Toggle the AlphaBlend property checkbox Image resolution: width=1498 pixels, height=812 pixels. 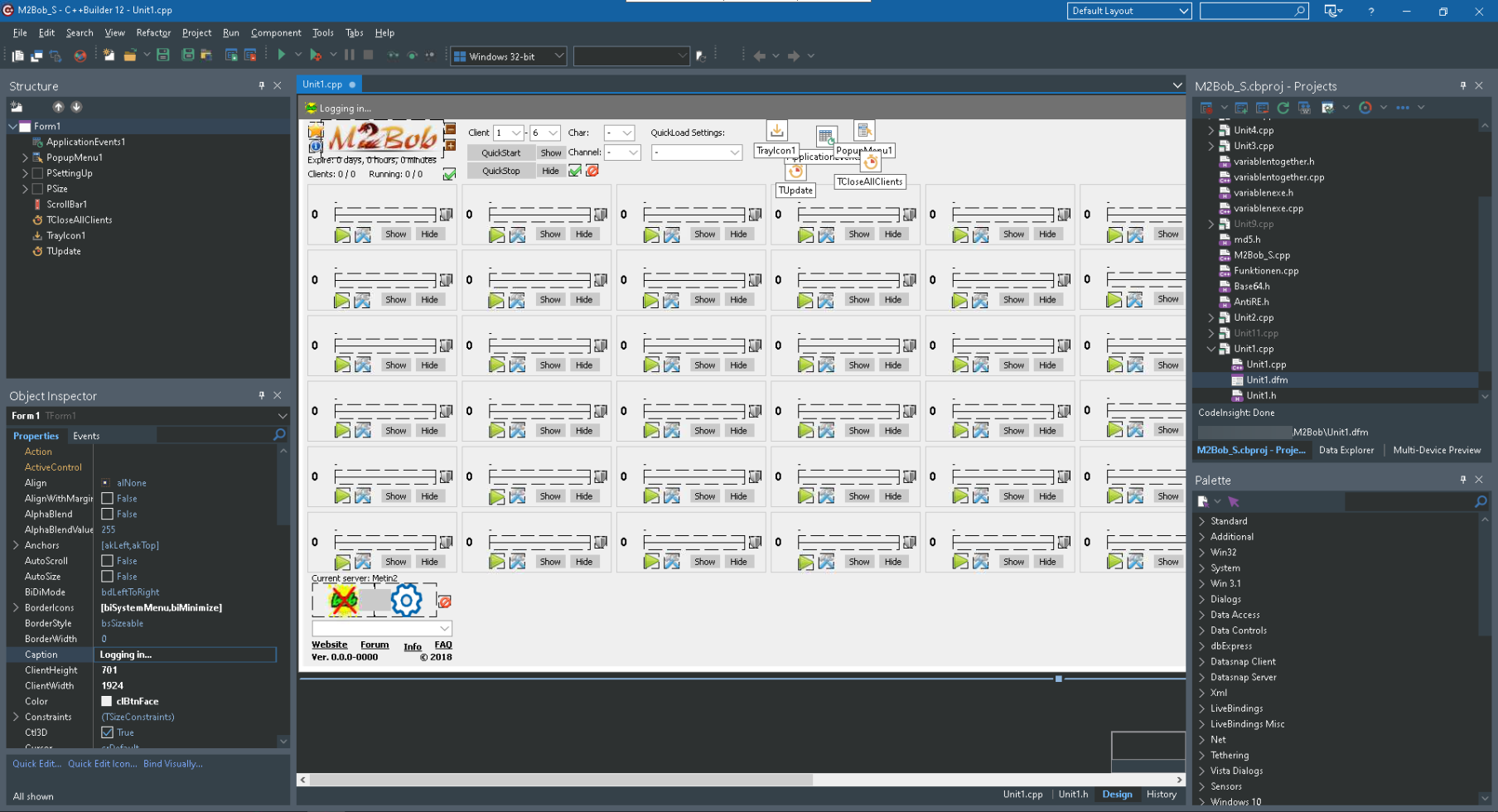pos(107,515)
